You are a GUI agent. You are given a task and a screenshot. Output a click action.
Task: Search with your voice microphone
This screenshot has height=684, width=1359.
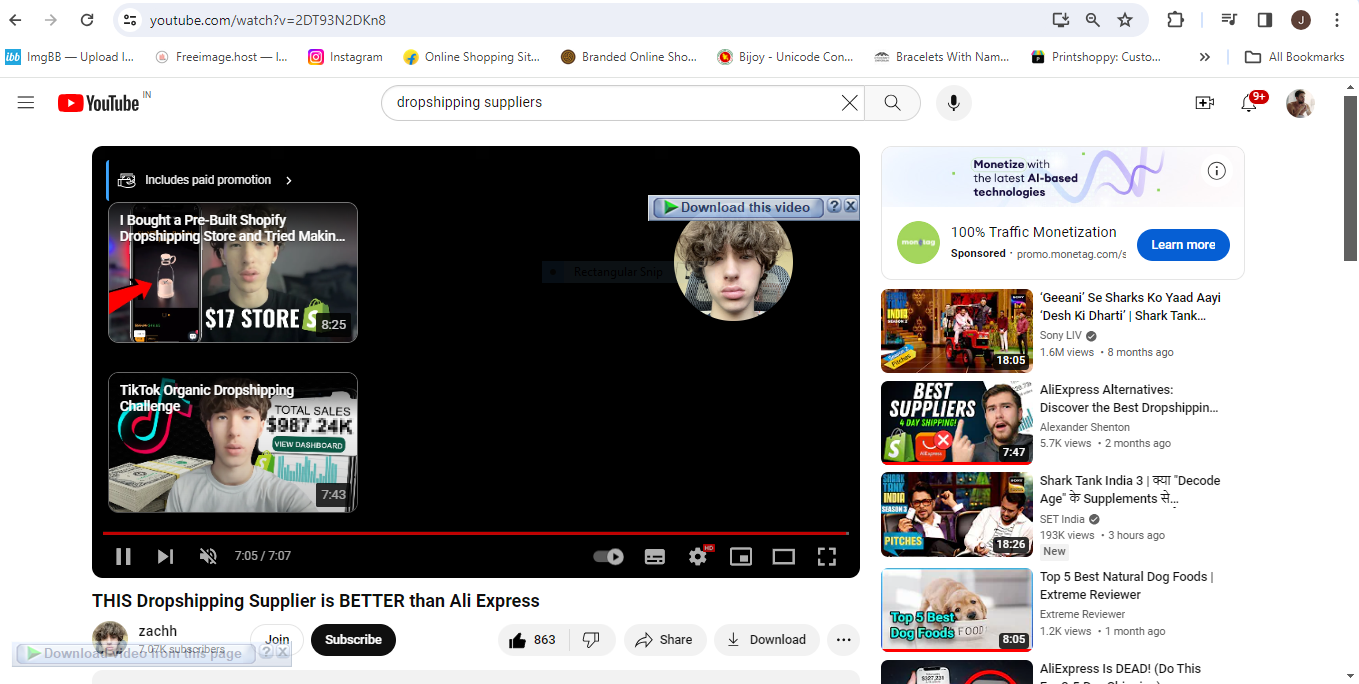coord(953,102)
